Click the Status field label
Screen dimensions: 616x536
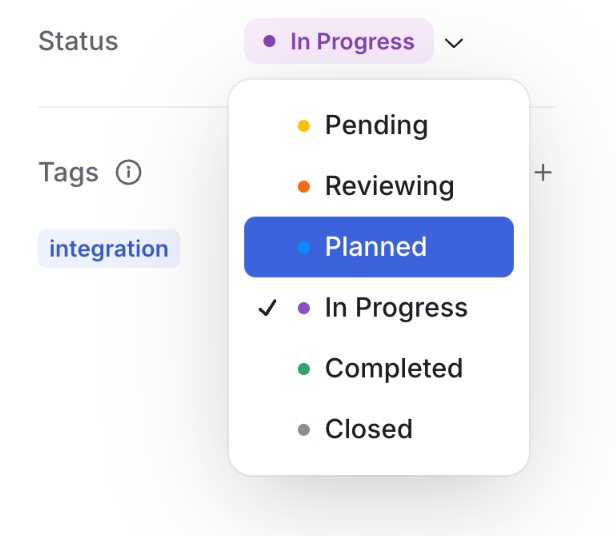78,42
